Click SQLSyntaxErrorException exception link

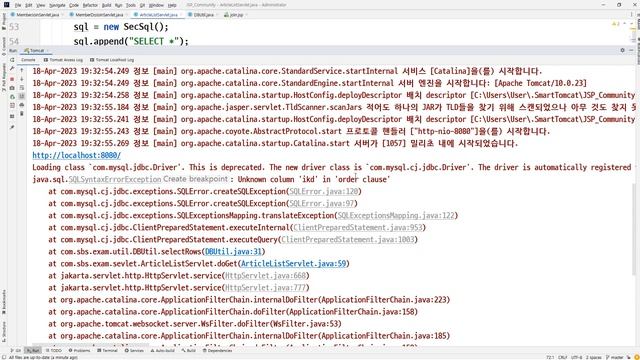pyautogui.click(x=115, y=180)
